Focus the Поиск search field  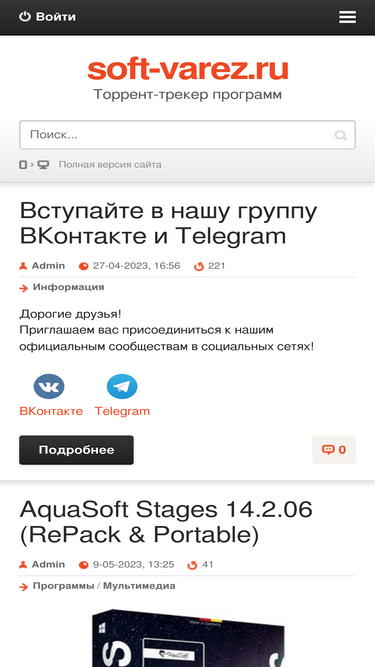(x=187, y=135)
